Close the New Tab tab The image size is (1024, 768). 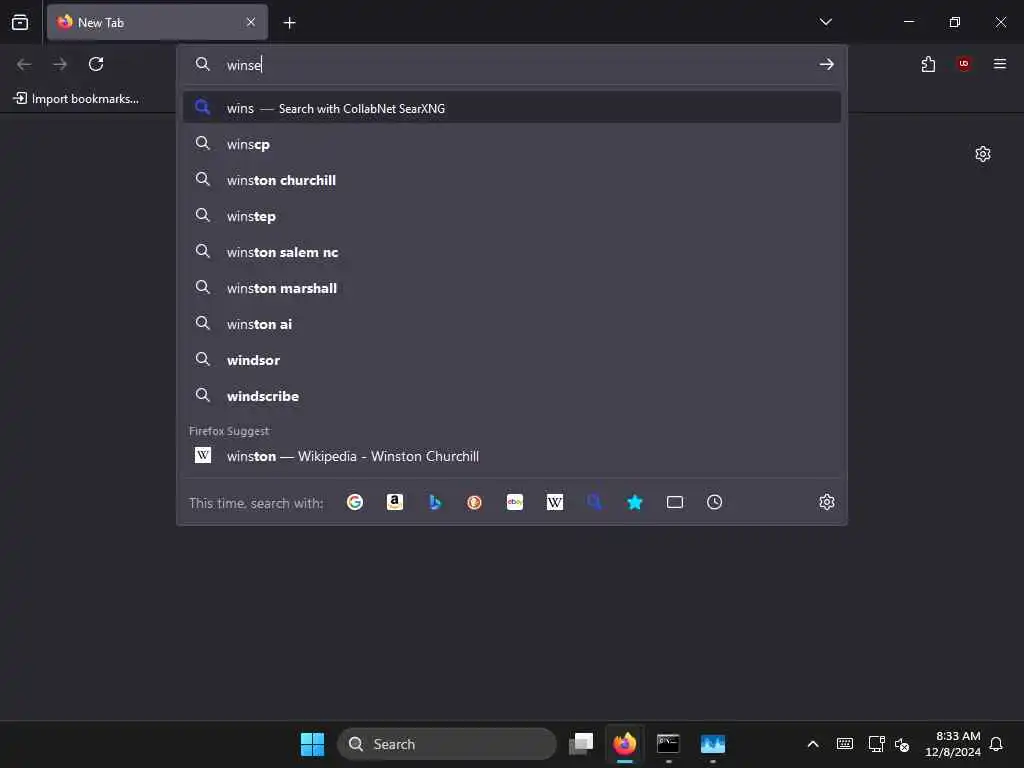251,22
